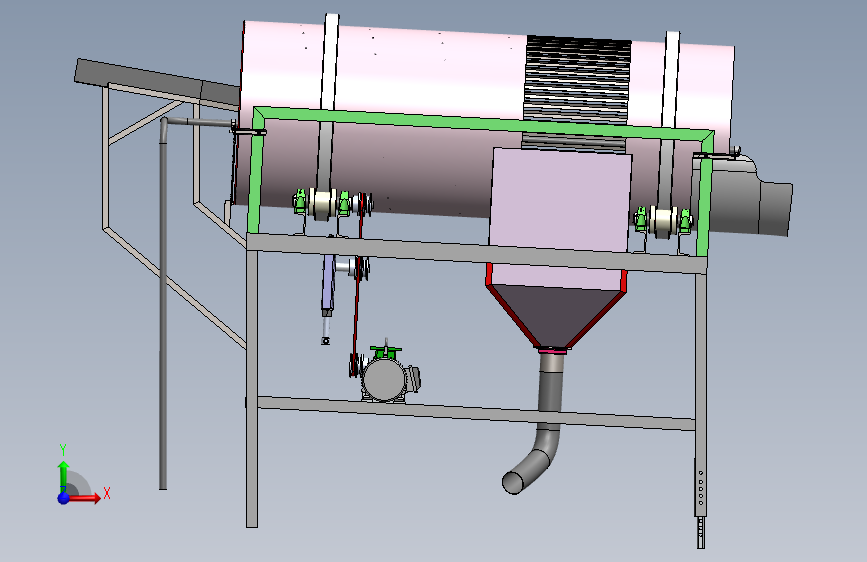Viewport: 867px width, 562px height.
Task: Select the upper gray frame beam
Action: [x=476, y=253]
